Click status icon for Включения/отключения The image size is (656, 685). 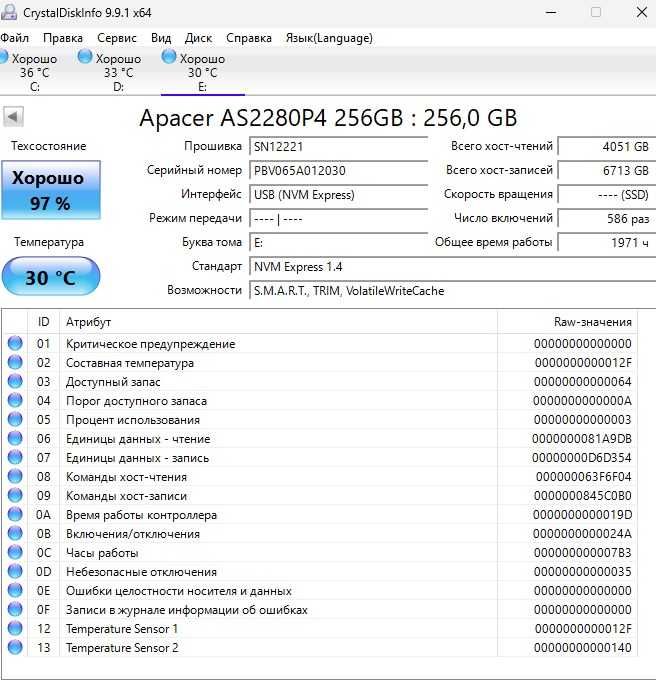point(15,533)
